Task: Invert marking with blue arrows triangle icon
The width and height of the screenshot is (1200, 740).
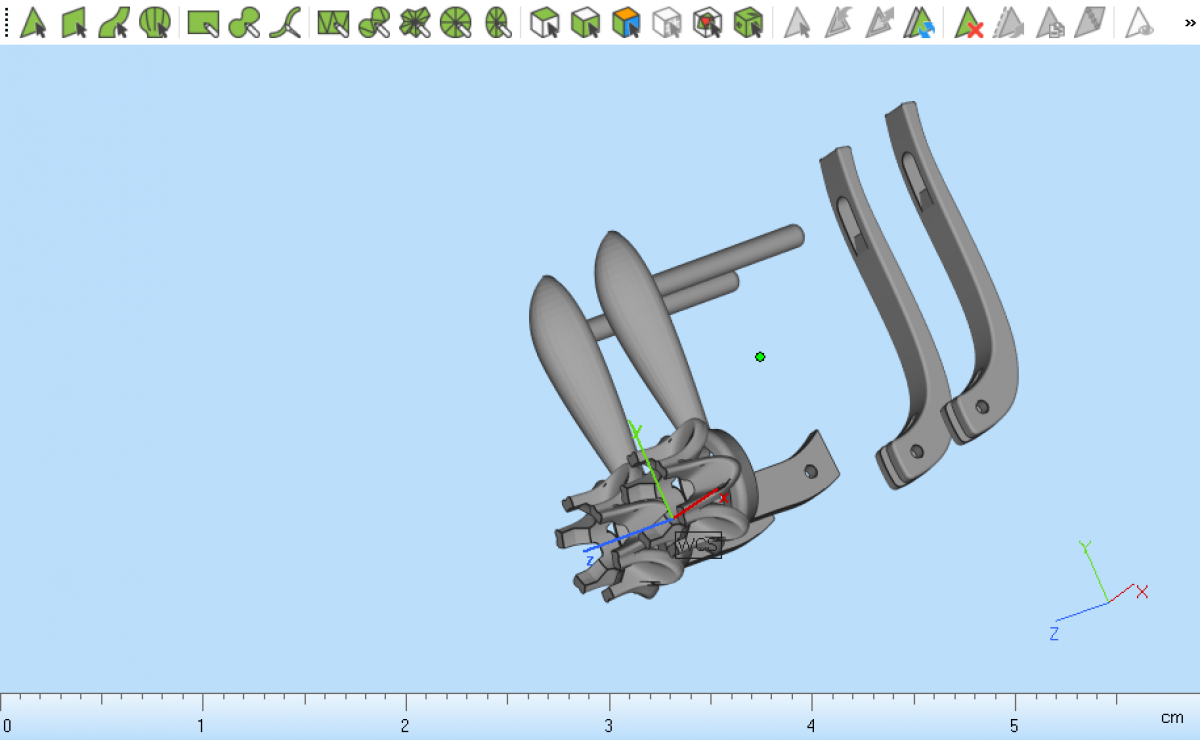Action: 919,22
